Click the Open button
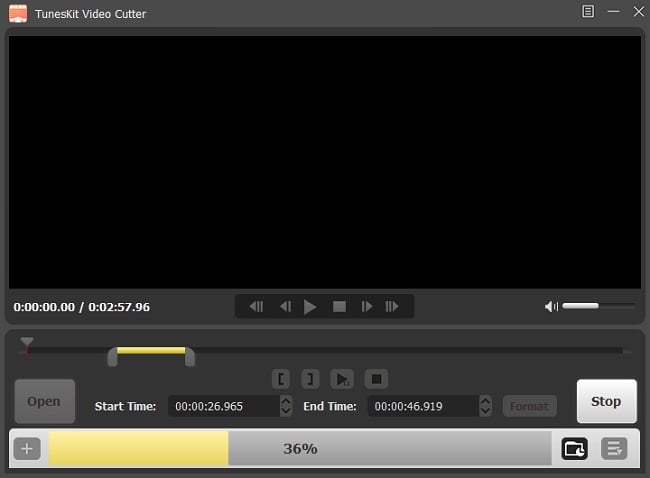Image resolution: width=650 pixels, height=478 pixels. (x=45, y=401)
